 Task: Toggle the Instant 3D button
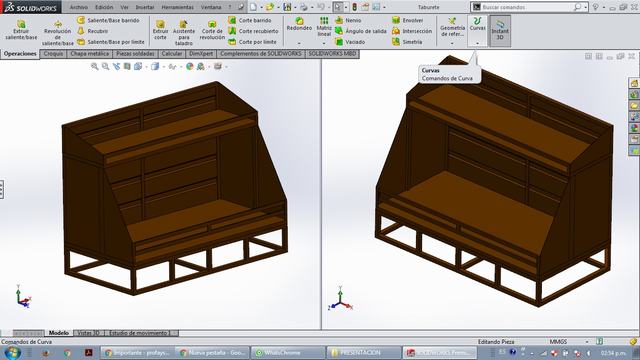tap(500, 31)
